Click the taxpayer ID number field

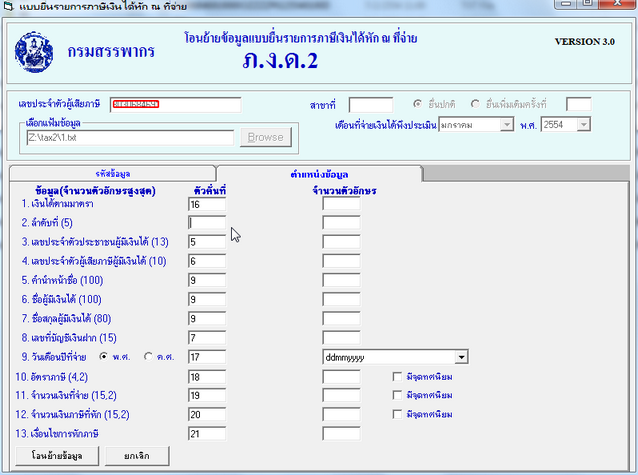point(175,105)
